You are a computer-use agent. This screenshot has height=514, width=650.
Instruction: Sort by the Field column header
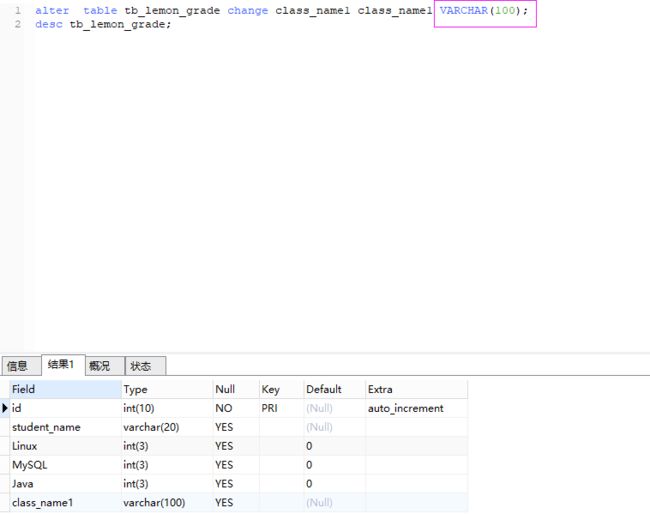tap(65, 390)
